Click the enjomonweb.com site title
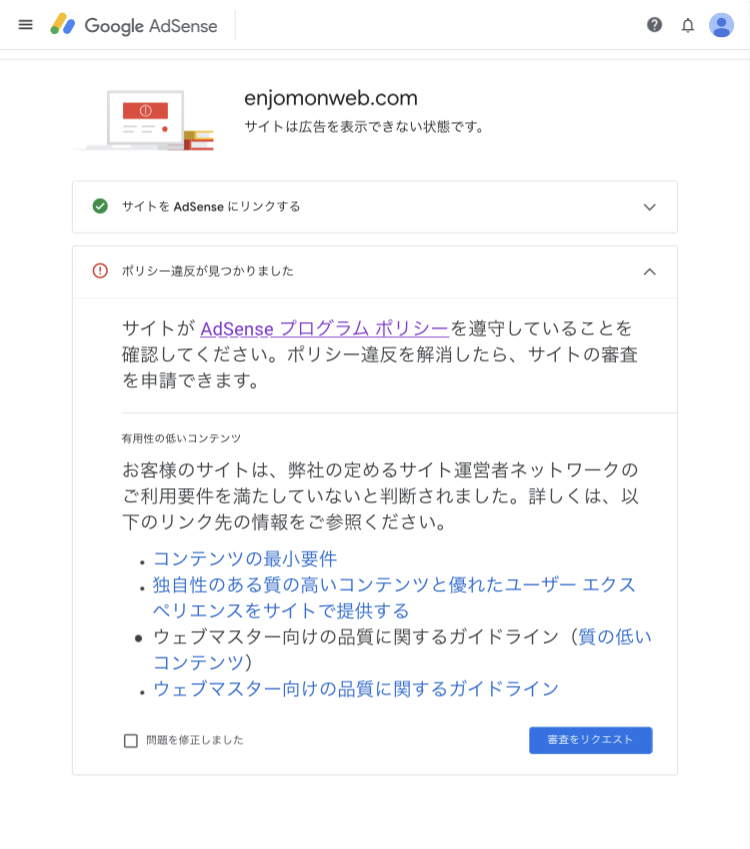The width and height of the screenshot is (750, 849). tap(331, 98)
